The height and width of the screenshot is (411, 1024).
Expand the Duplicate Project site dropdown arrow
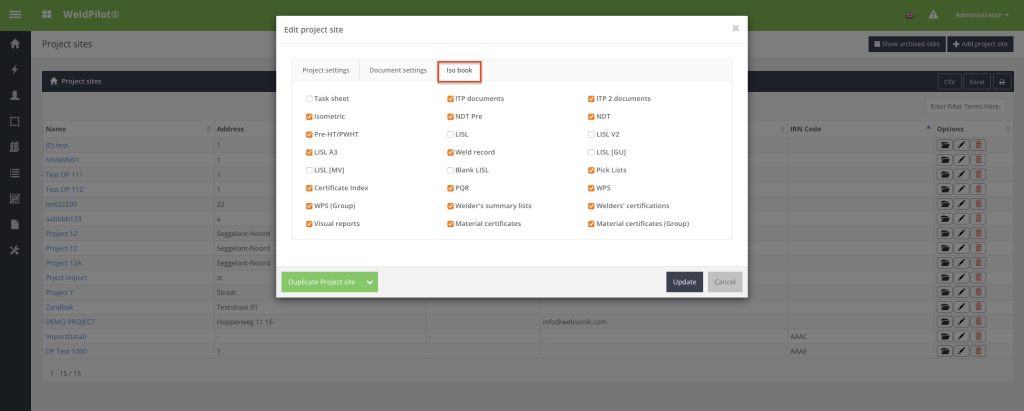click(370, 282)
